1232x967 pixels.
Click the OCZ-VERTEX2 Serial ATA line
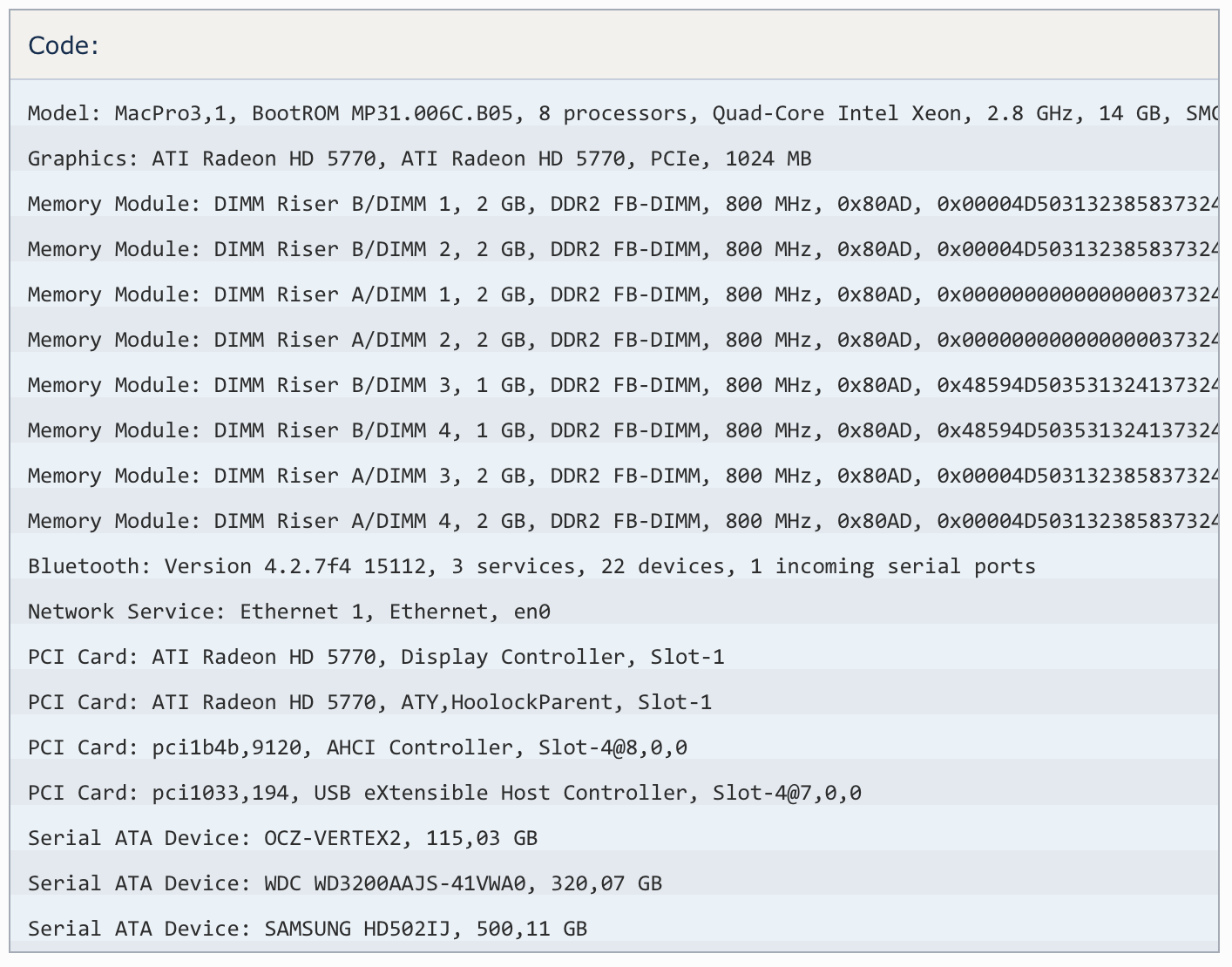pos(282,838)
